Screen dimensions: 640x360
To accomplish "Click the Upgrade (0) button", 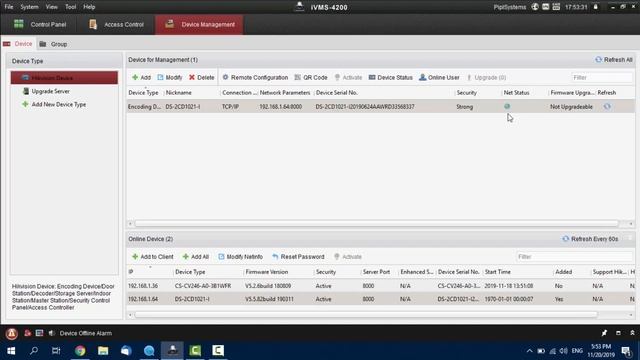I will pos(486,78).
